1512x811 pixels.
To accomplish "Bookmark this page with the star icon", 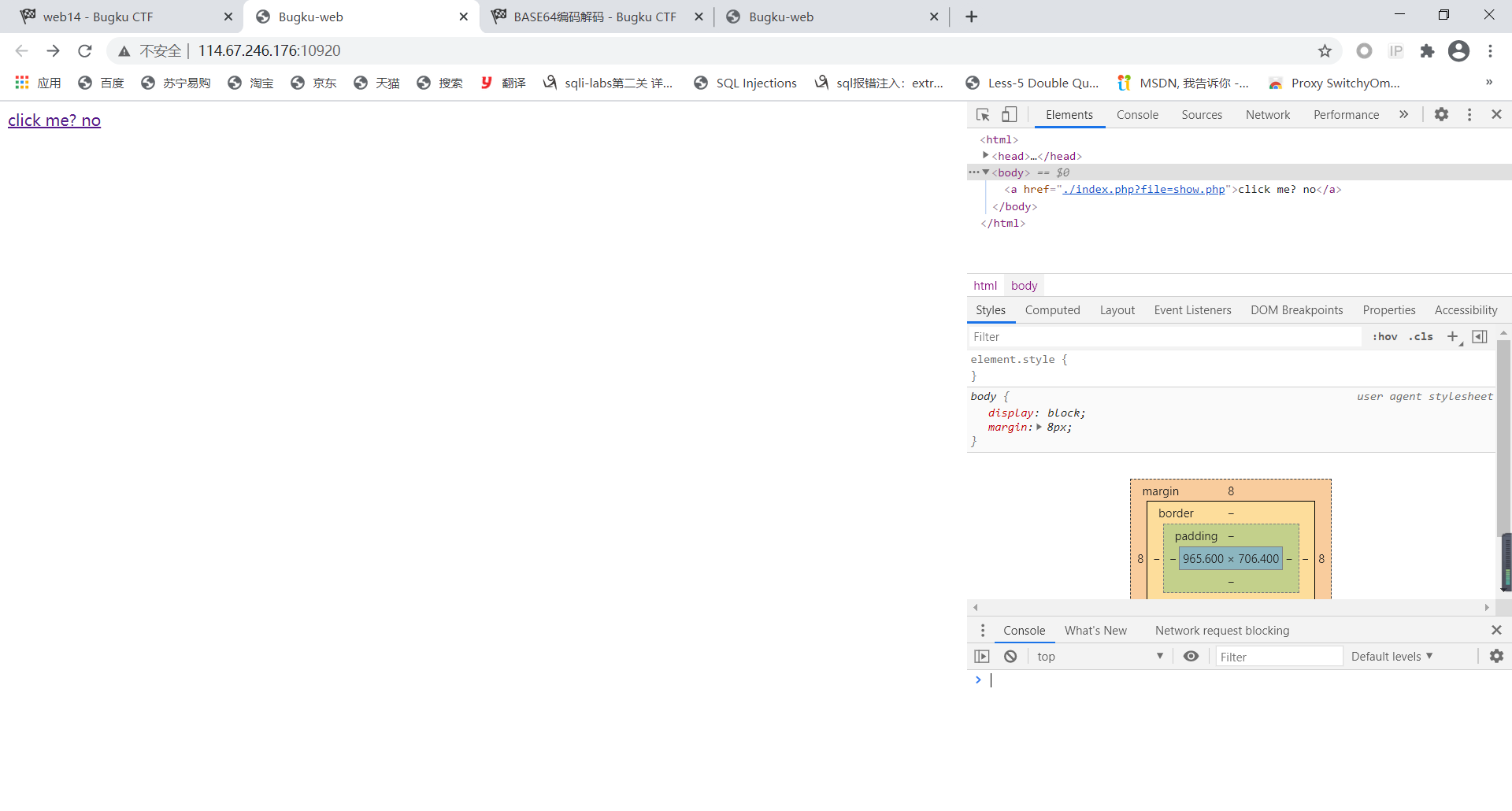I will (x=1325, y=51).
